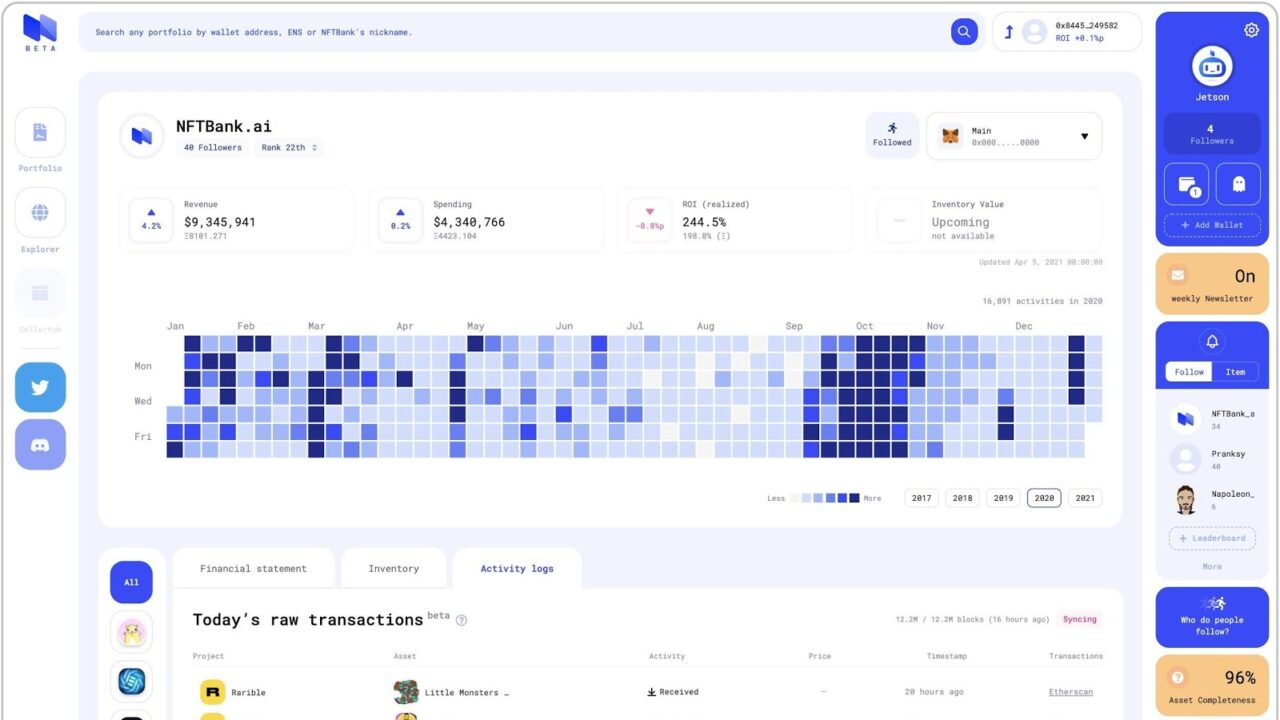Open the Rank 22nd sorter
This screenshot has width=1280, height=720.
point(289,148)
